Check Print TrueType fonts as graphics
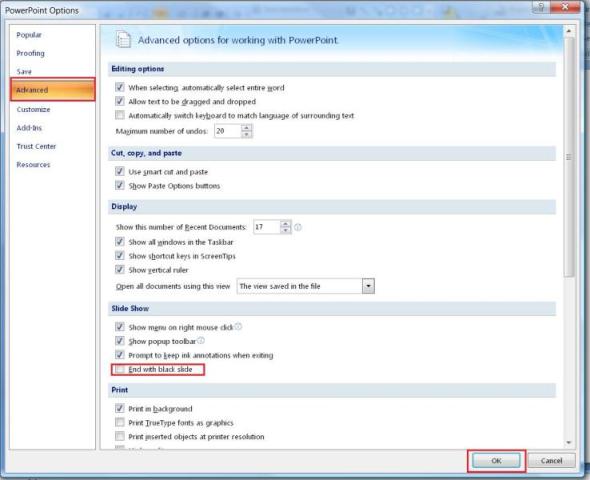 120,422
